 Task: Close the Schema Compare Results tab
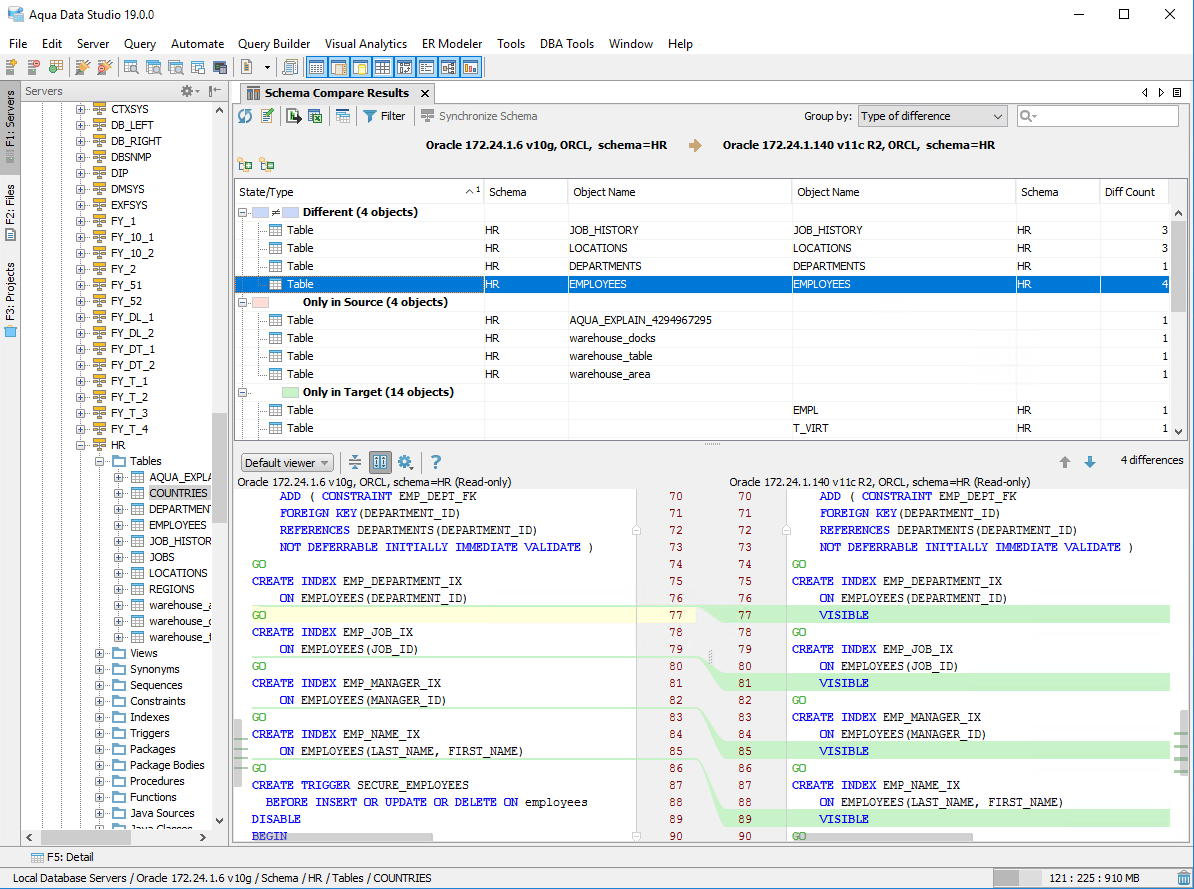425,93
